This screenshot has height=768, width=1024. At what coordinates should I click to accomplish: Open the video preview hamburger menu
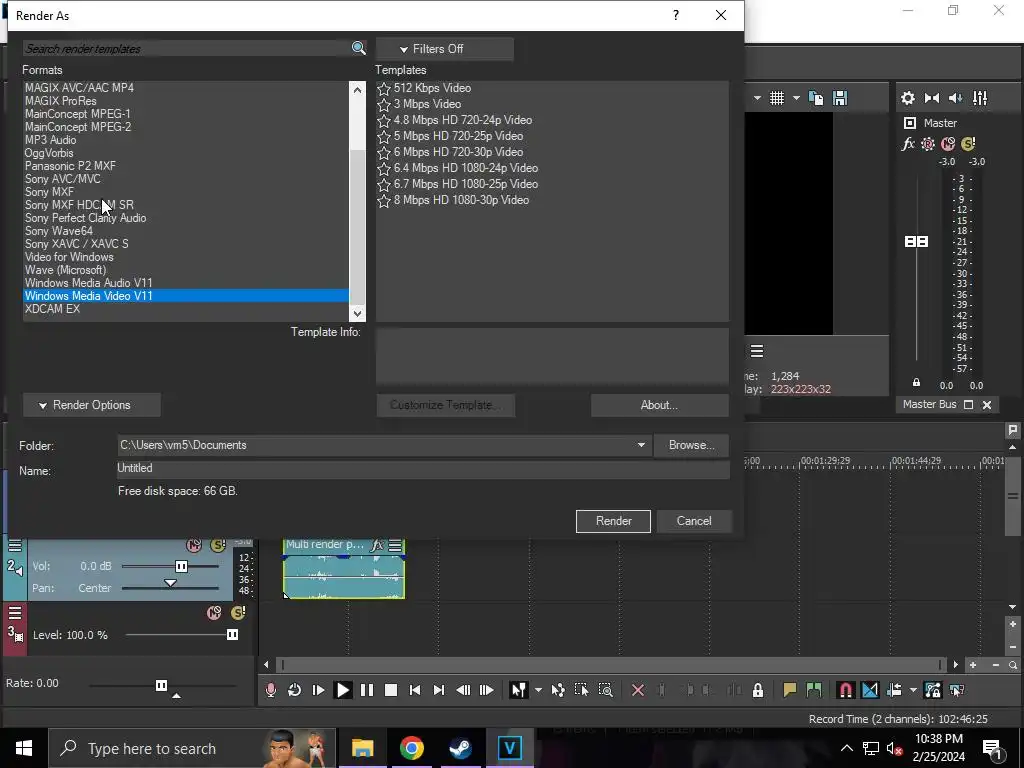757,351
